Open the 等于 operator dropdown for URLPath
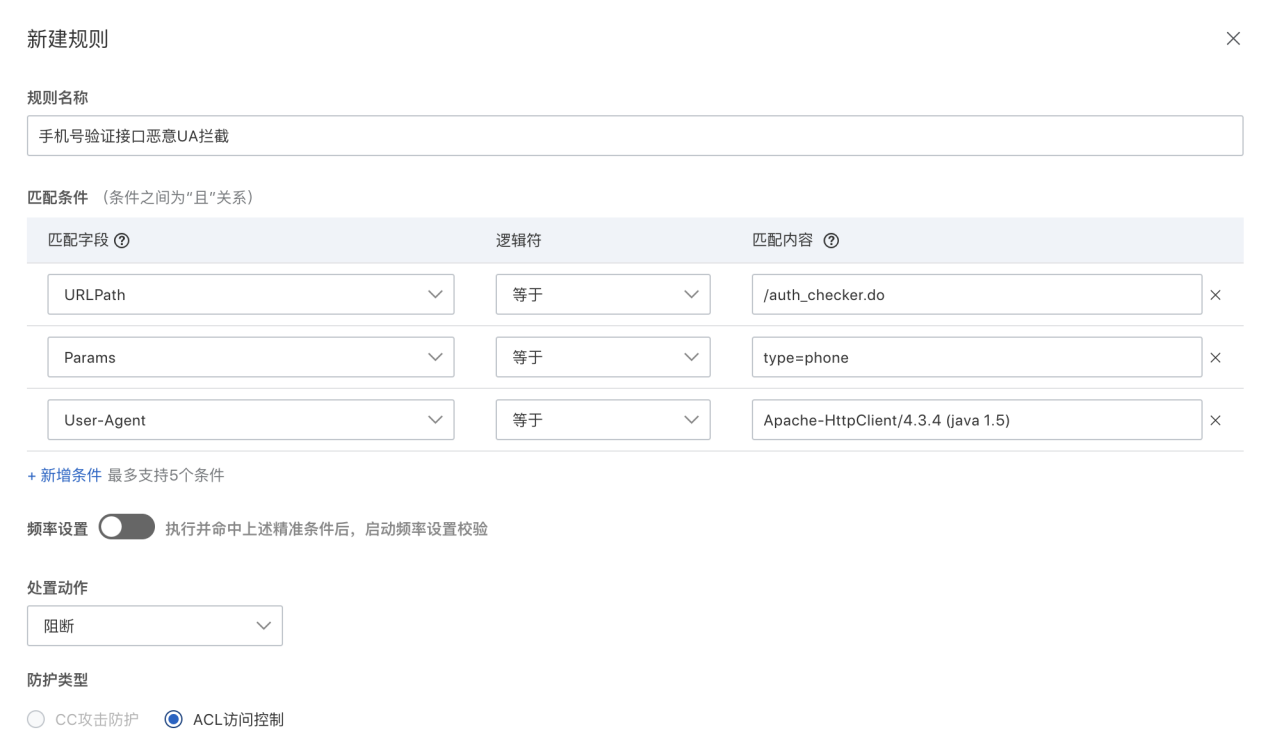Screen dimensions: 1268x746 click(603, 295)
